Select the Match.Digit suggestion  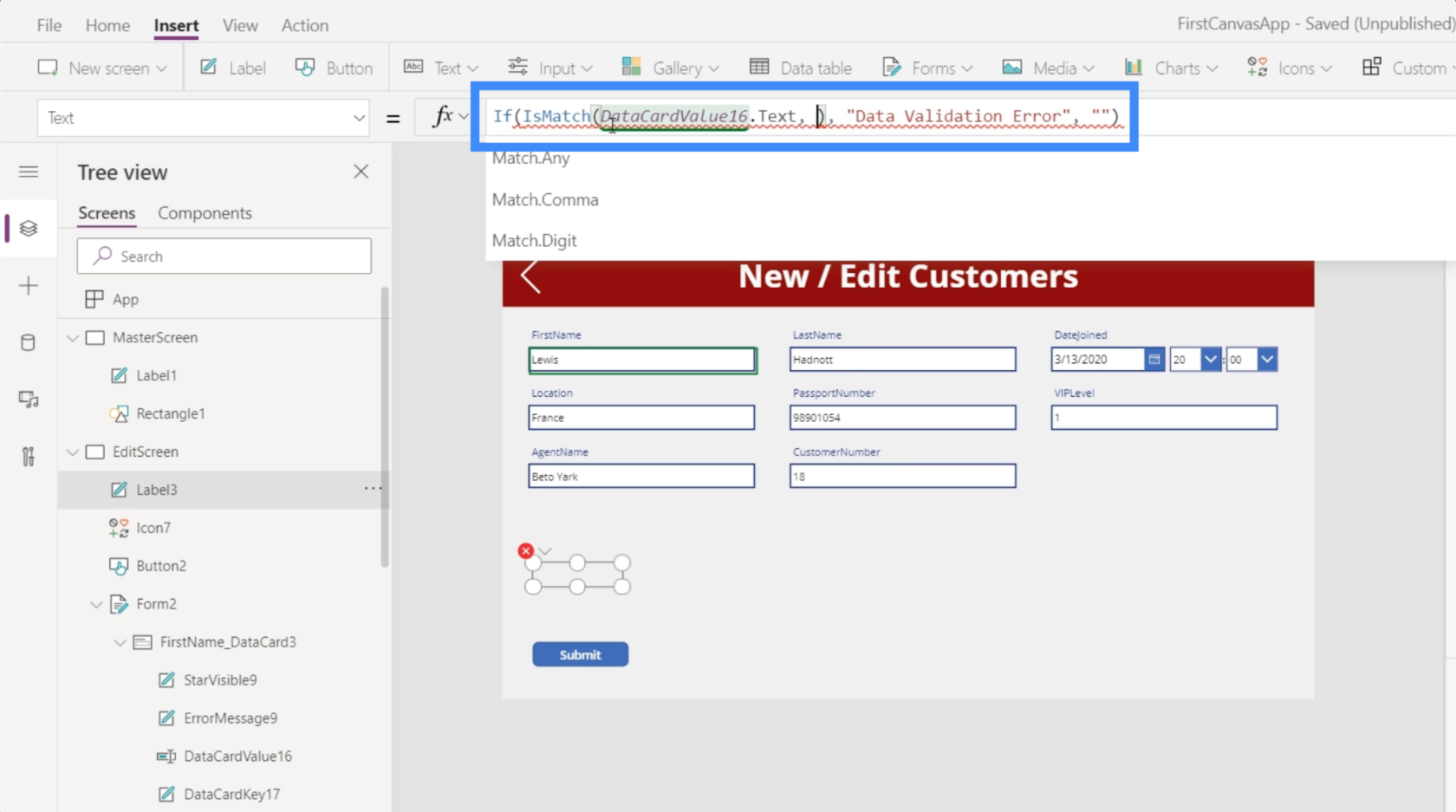pos(535,241)
